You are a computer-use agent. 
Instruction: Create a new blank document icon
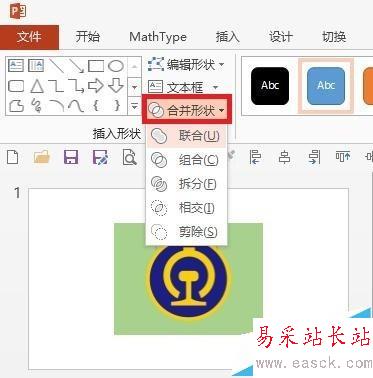(x=13, y=157)
